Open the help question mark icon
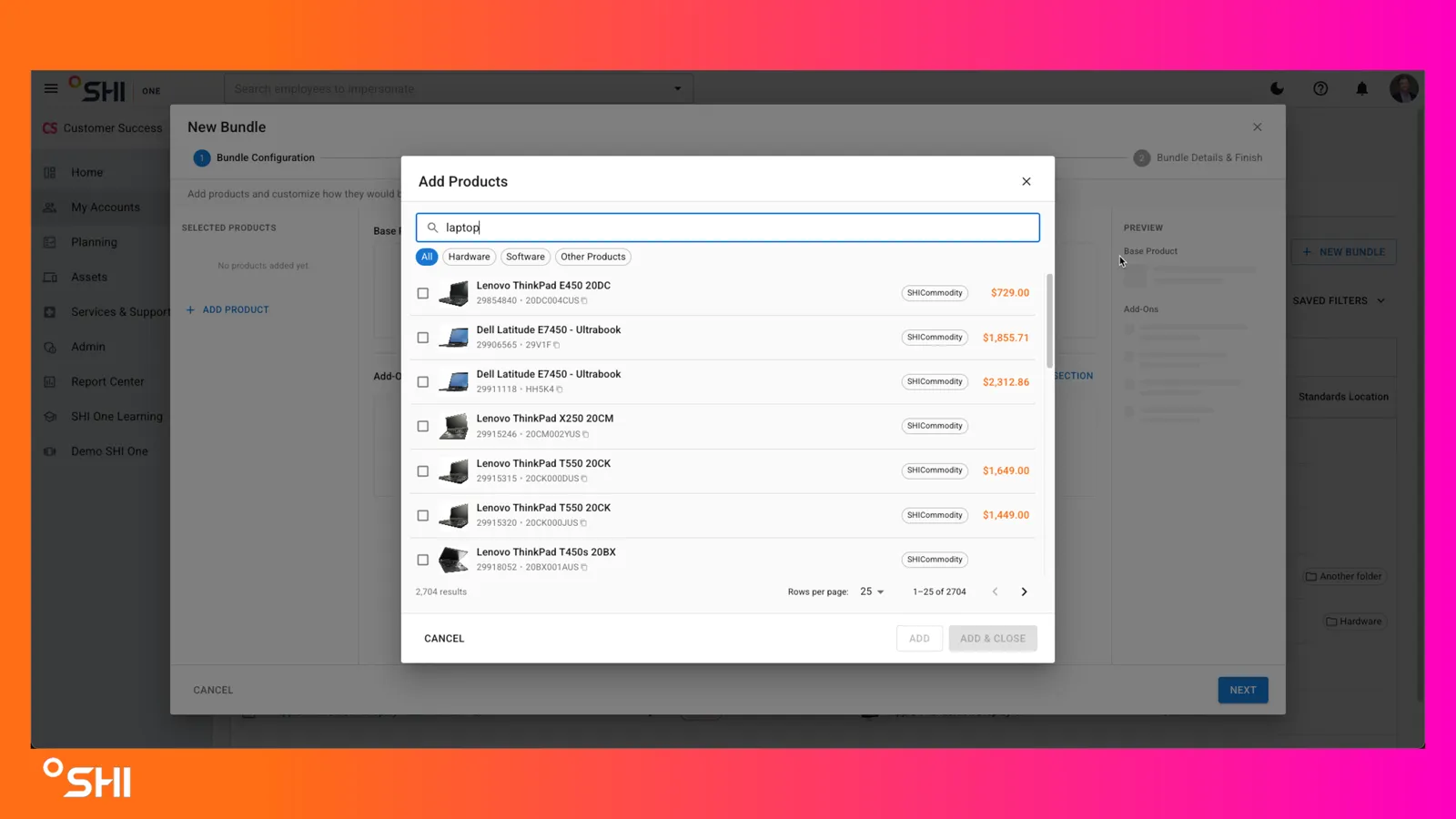1456x819 pixels. pyautogui.click(x=1320, y=89)
